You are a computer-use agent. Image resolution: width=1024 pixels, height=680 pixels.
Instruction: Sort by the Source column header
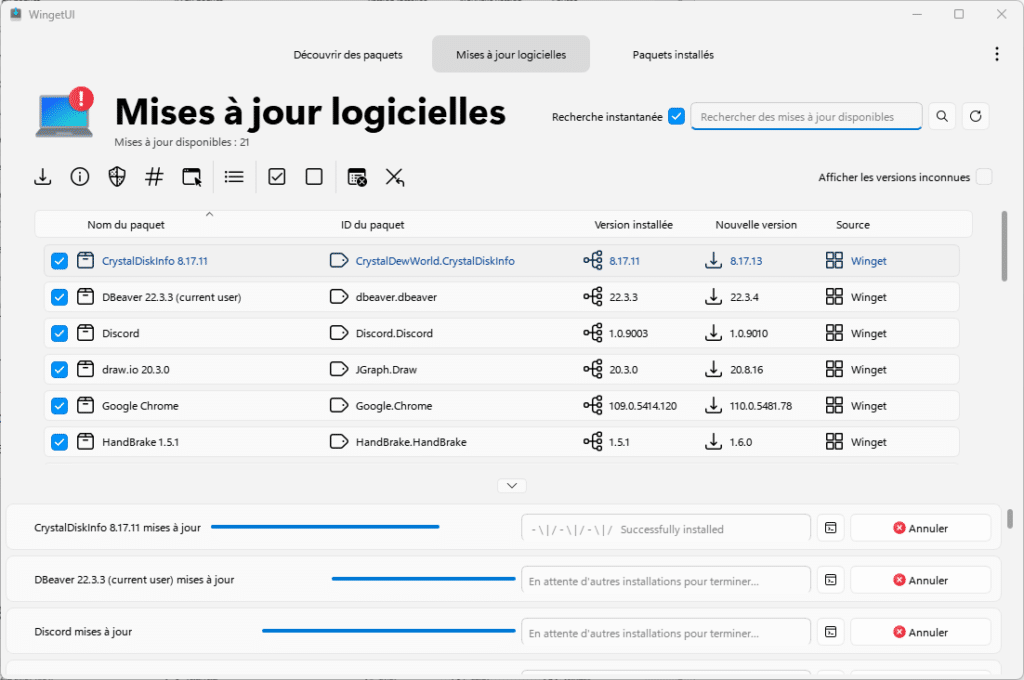click(x=853, y=225)
